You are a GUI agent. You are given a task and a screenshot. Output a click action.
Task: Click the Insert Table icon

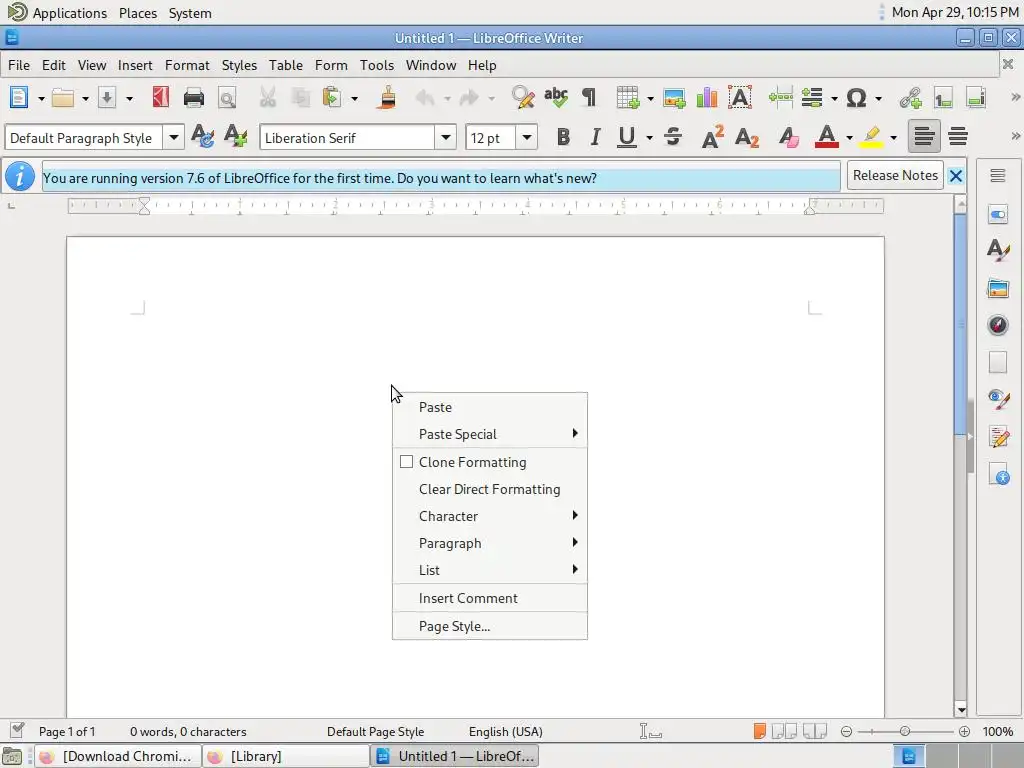[628, 98]
